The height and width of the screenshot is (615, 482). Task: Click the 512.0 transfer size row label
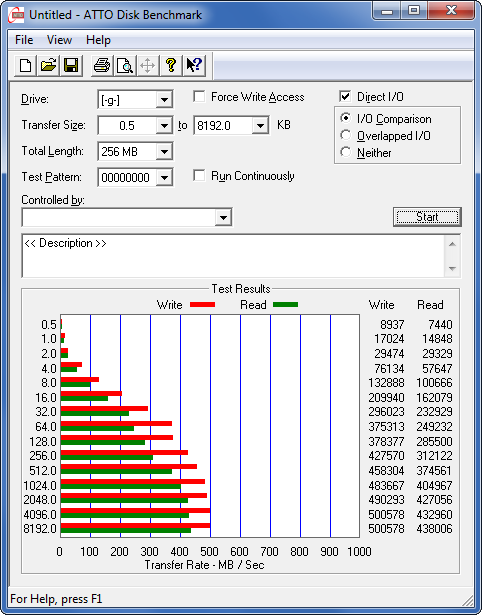tap(43, 470)
